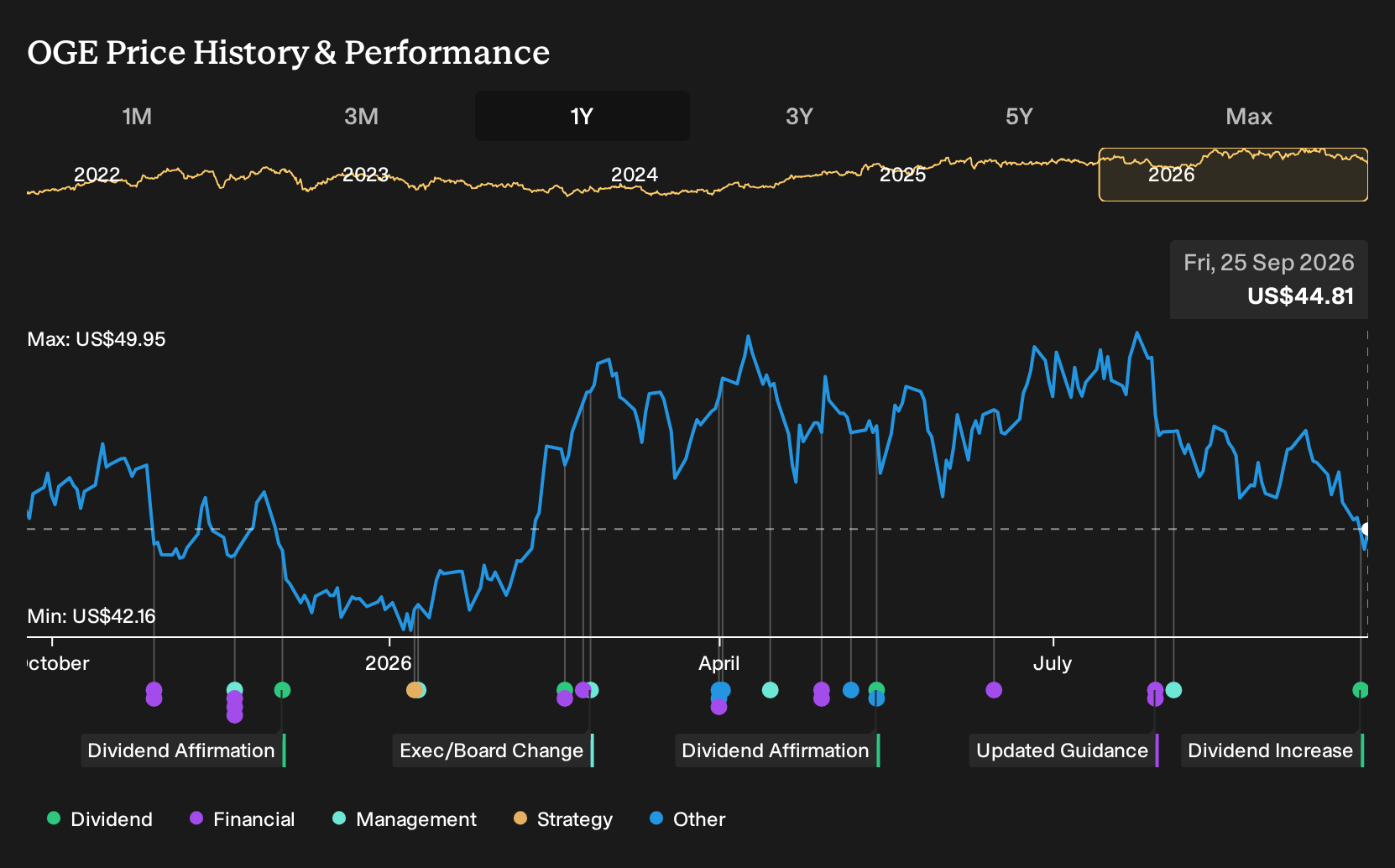This screenshot has height=868, width=1395.
Task: Select green Dividend marker above first Dividend Affirmation
Action: [x=282, y=690]
